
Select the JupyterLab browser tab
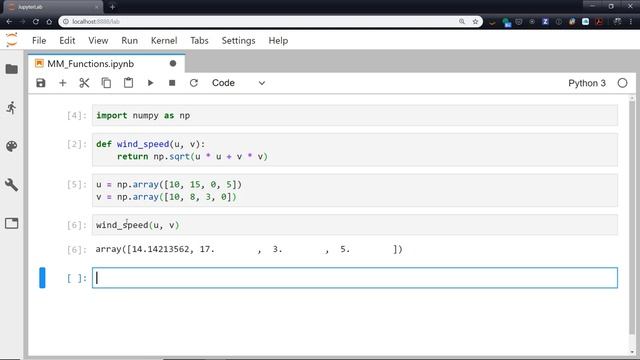click(53, 7)
